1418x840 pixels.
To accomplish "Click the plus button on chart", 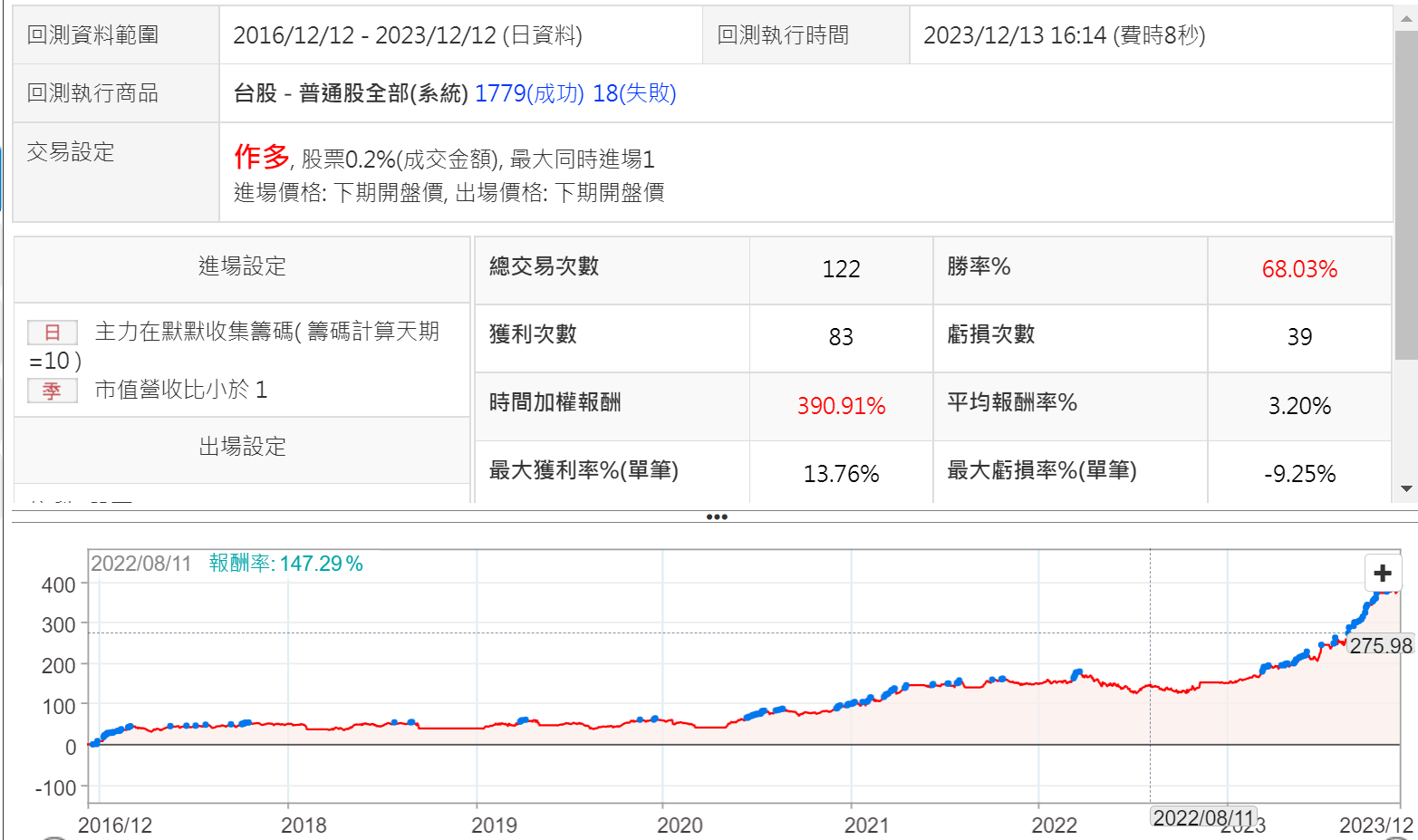I will point(1382,573).
